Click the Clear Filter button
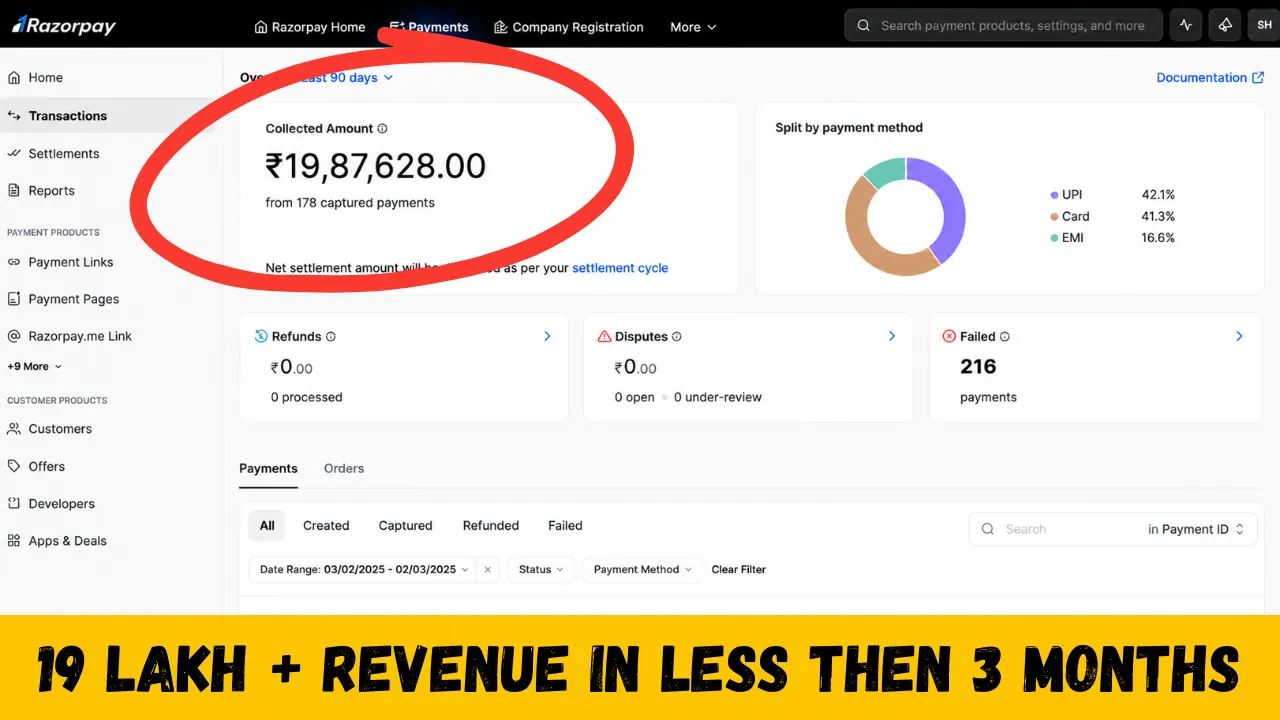This screenshot has height=720, width=1280. coord(739,570)
